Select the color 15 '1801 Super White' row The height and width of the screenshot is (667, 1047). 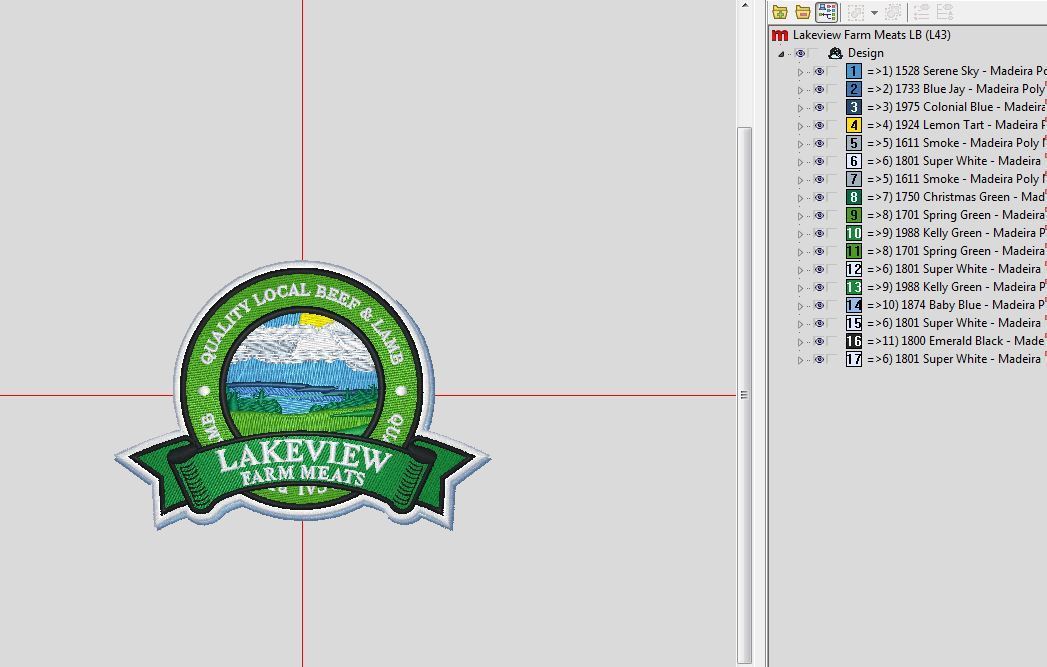point(956,323)
